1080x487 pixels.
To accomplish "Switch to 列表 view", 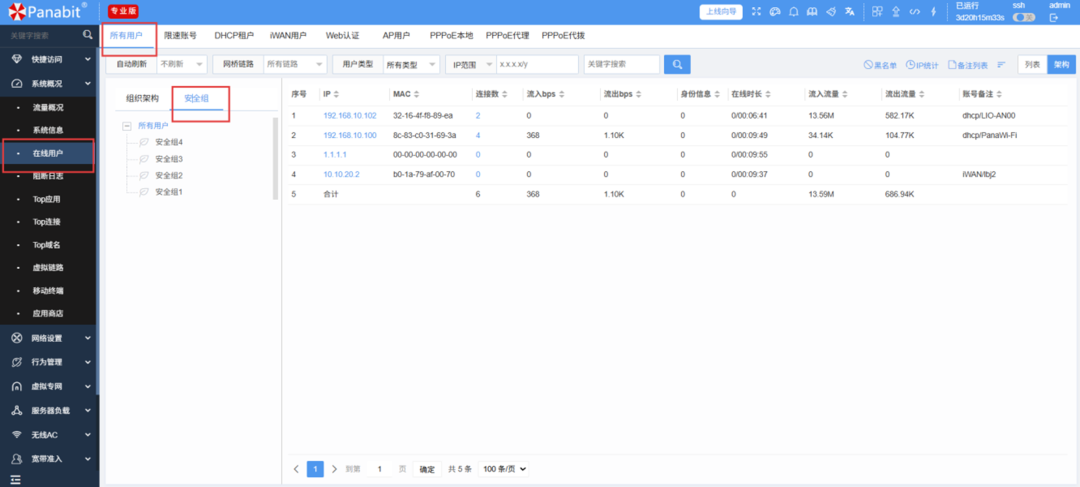I will tap(1032, 64).
